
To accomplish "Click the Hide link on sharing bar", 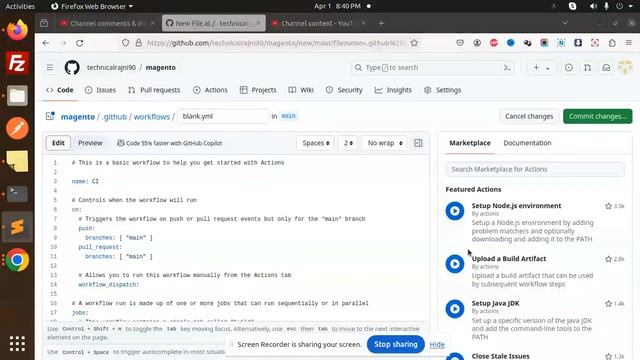I will point(437,345).
